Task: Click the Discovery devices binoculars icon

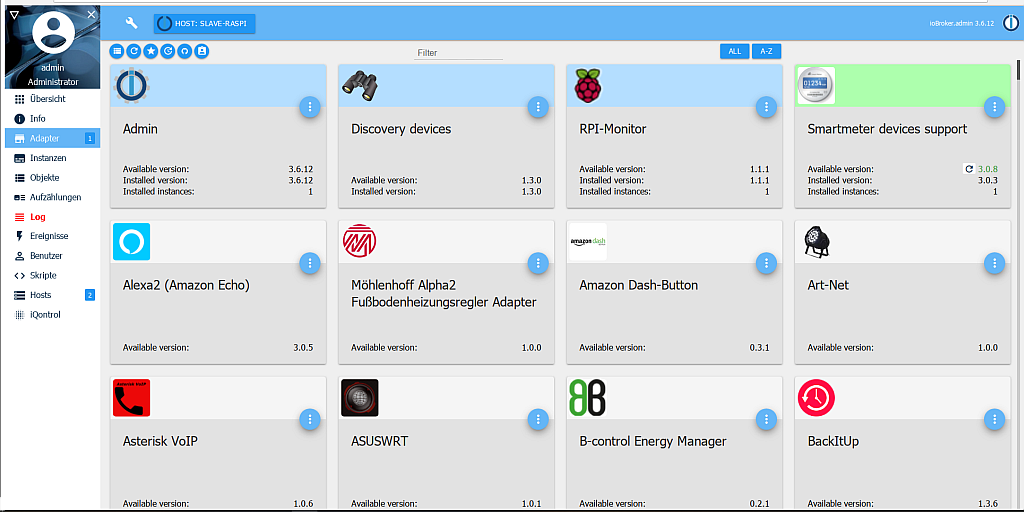Action: pyautogui.click(x=360, y=86)
